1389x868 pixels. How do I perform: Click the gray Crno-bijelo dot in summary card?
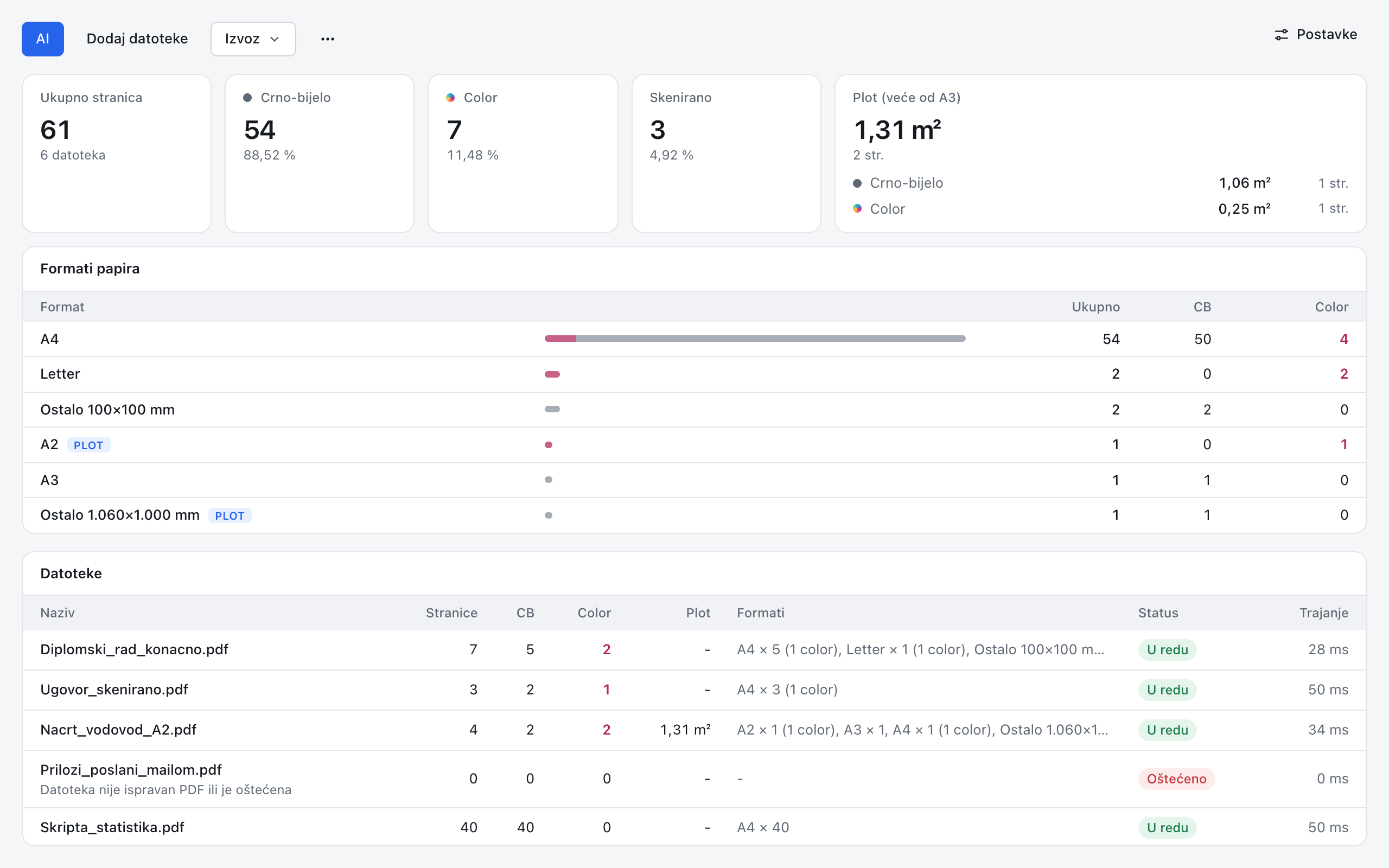tap(247, 98)
